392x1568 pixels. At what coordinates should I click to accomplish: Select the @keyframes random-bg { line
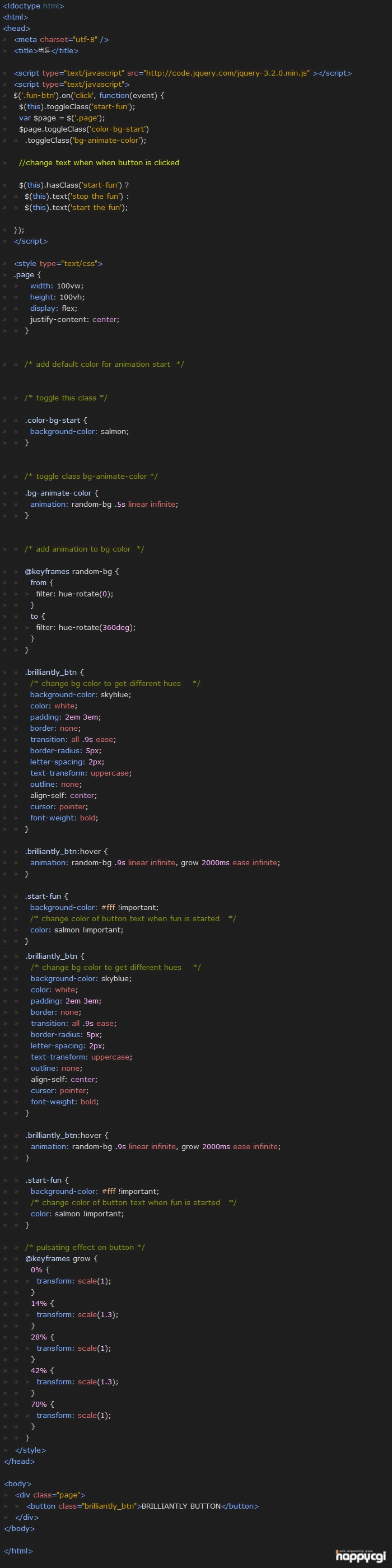coord(72,572)
